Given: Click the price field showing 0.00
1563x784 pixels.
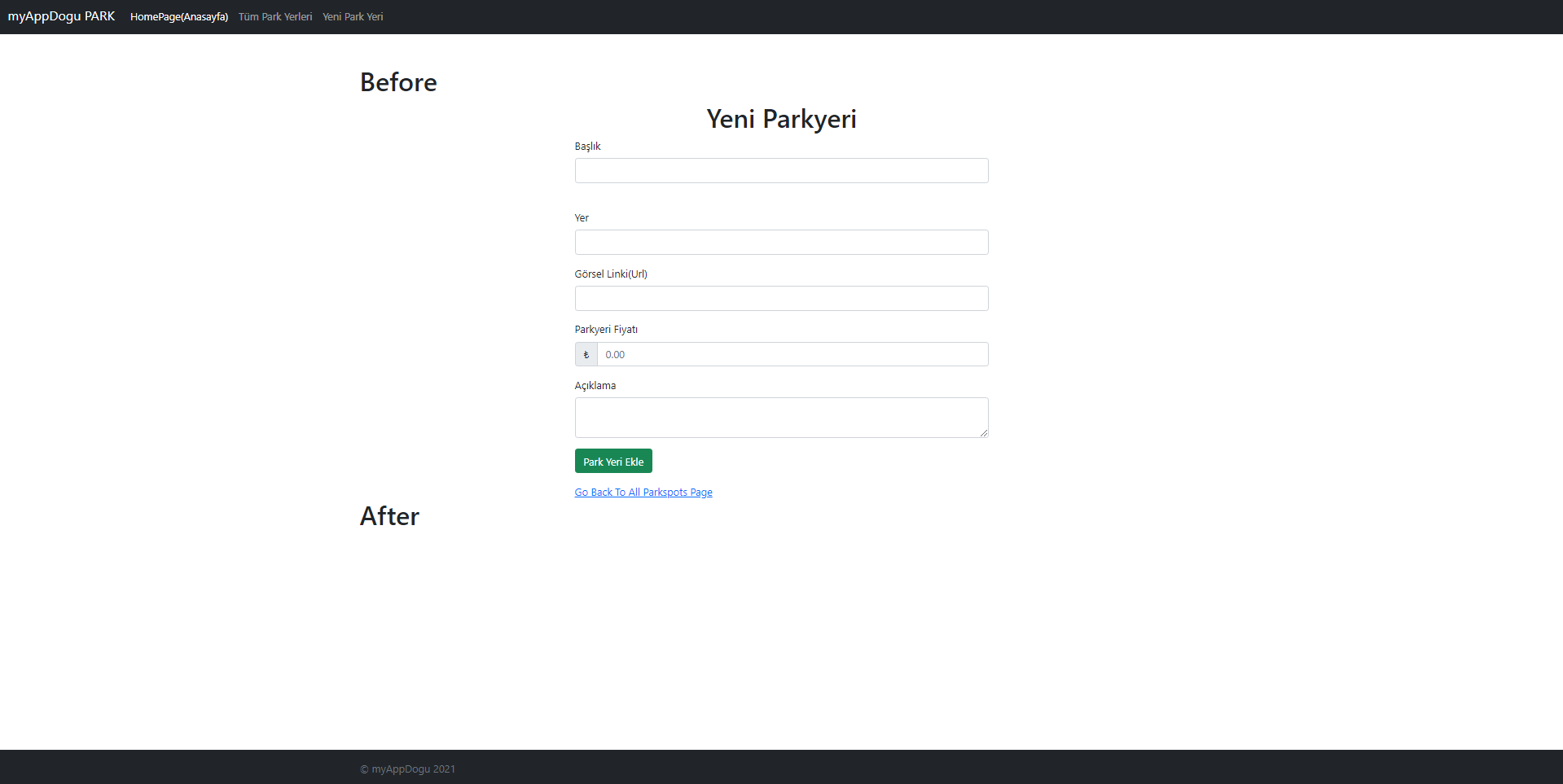Looking at the screenshot, I should click(792, 354).
